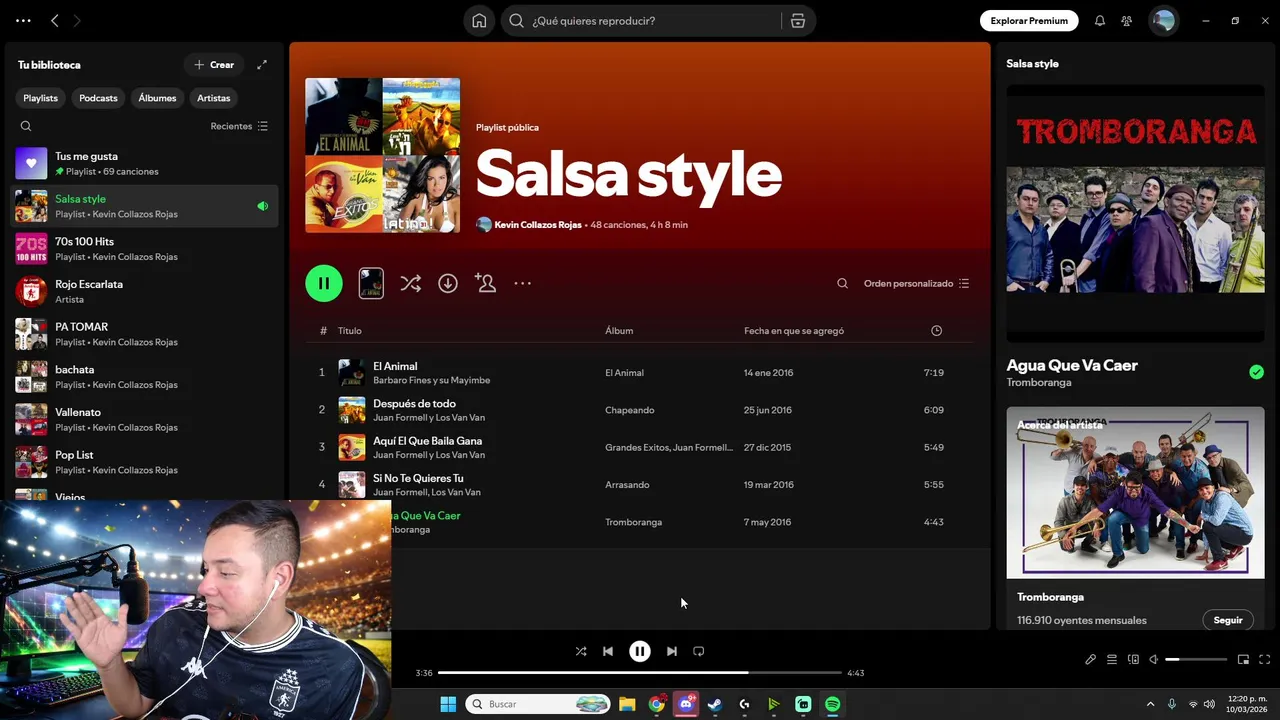Open the user profile avatar menu
The image size is (1280, 720).
click(1163, 20)
